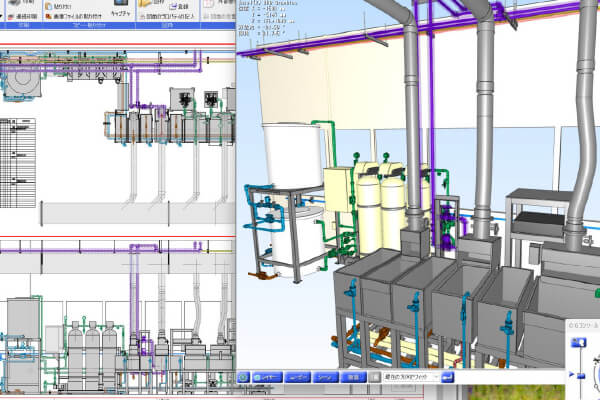Click the small grey square icon beside the dropdown
Image resolution: width=600 pixels, height=400 pixels.
(x=375, y=377)
